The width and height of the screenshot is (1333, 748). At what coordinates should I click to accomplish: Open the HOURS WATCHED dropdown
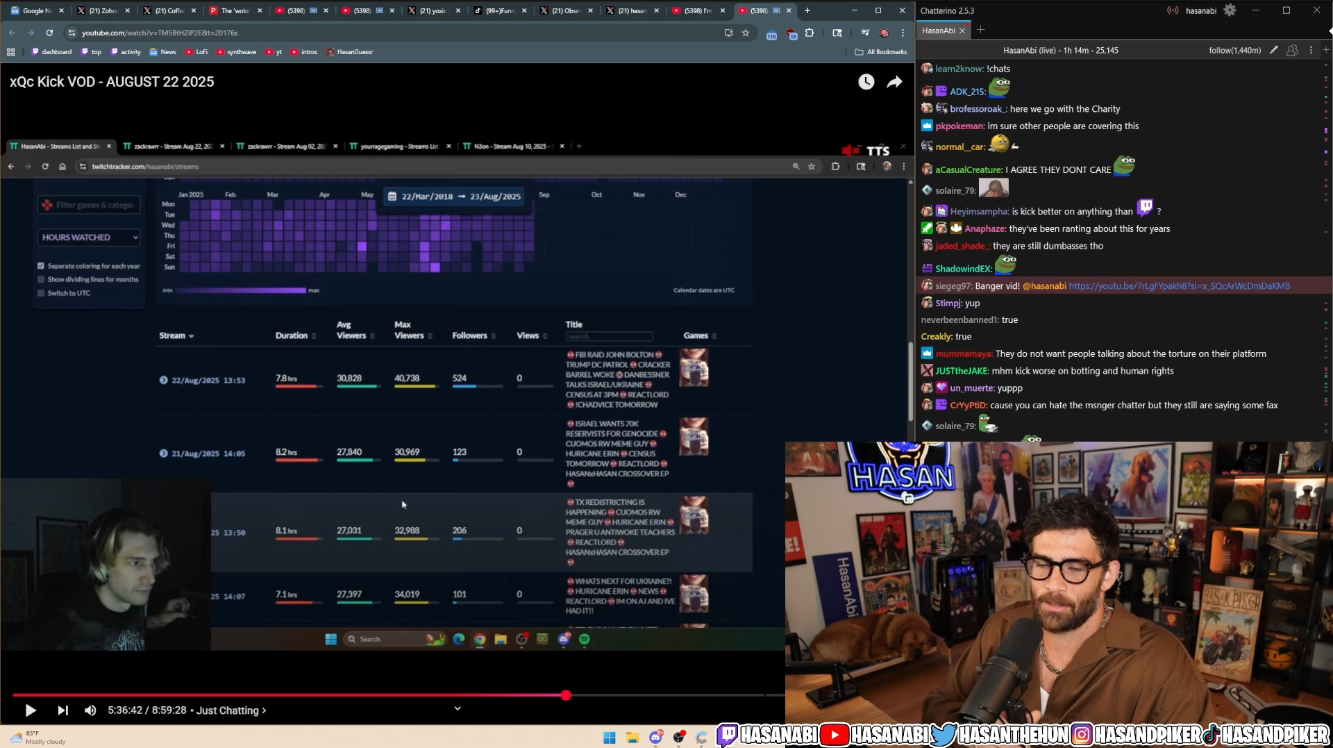pyautogui.click(x=89, y=237)
